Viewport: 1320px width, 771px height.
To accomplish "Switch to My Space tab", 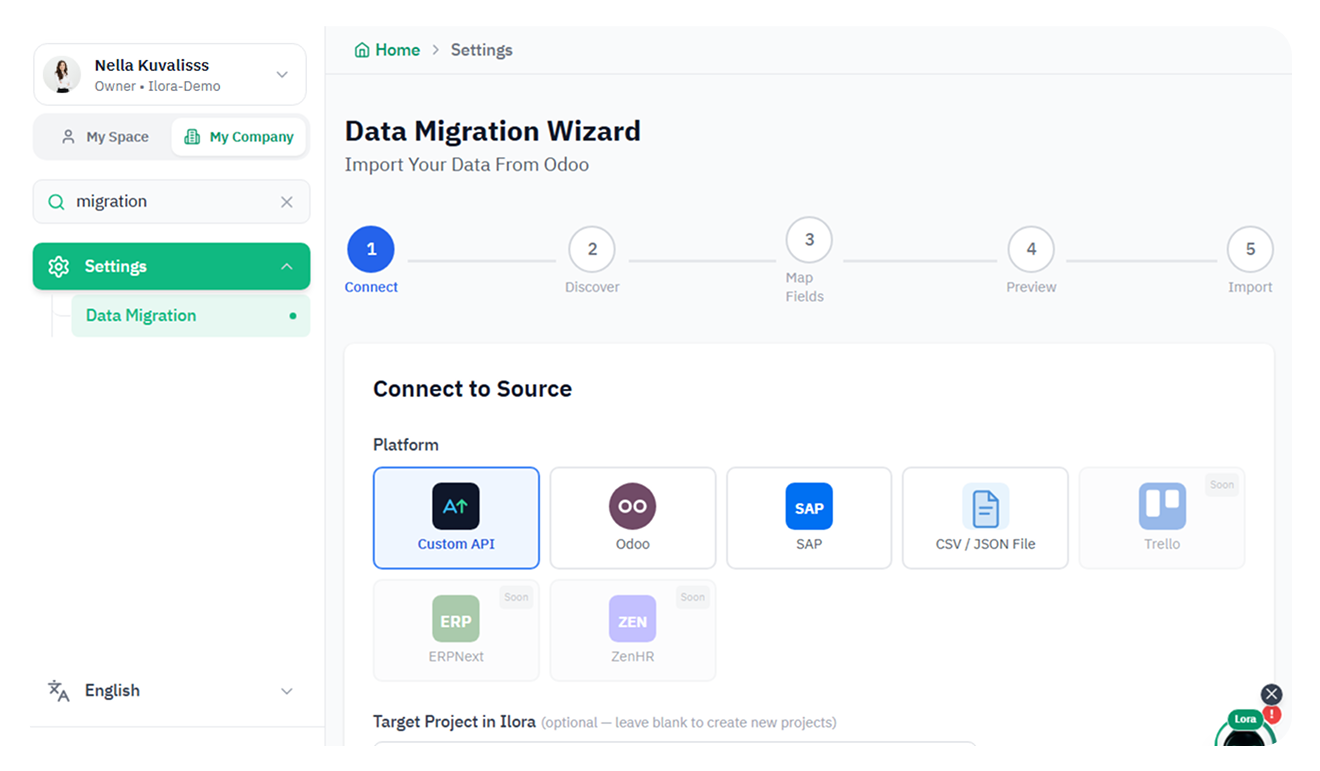I will click(x=104, y=137).
